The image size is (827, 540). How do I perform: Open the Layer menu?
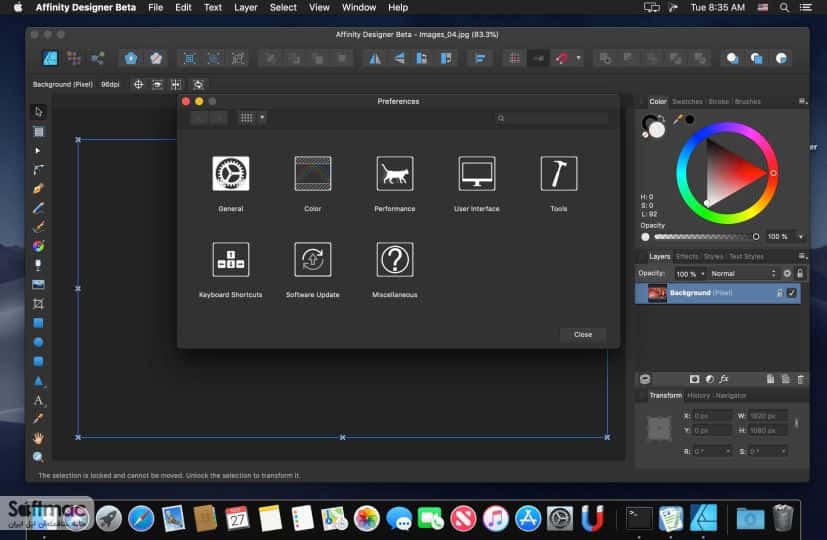click(246, 7)
